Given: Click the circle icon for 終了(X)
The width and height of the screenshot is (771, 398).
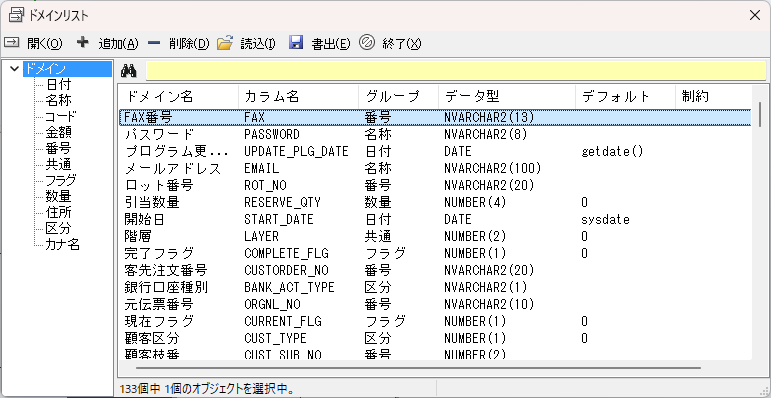Looking at the screenshot, I should [367, 43].
